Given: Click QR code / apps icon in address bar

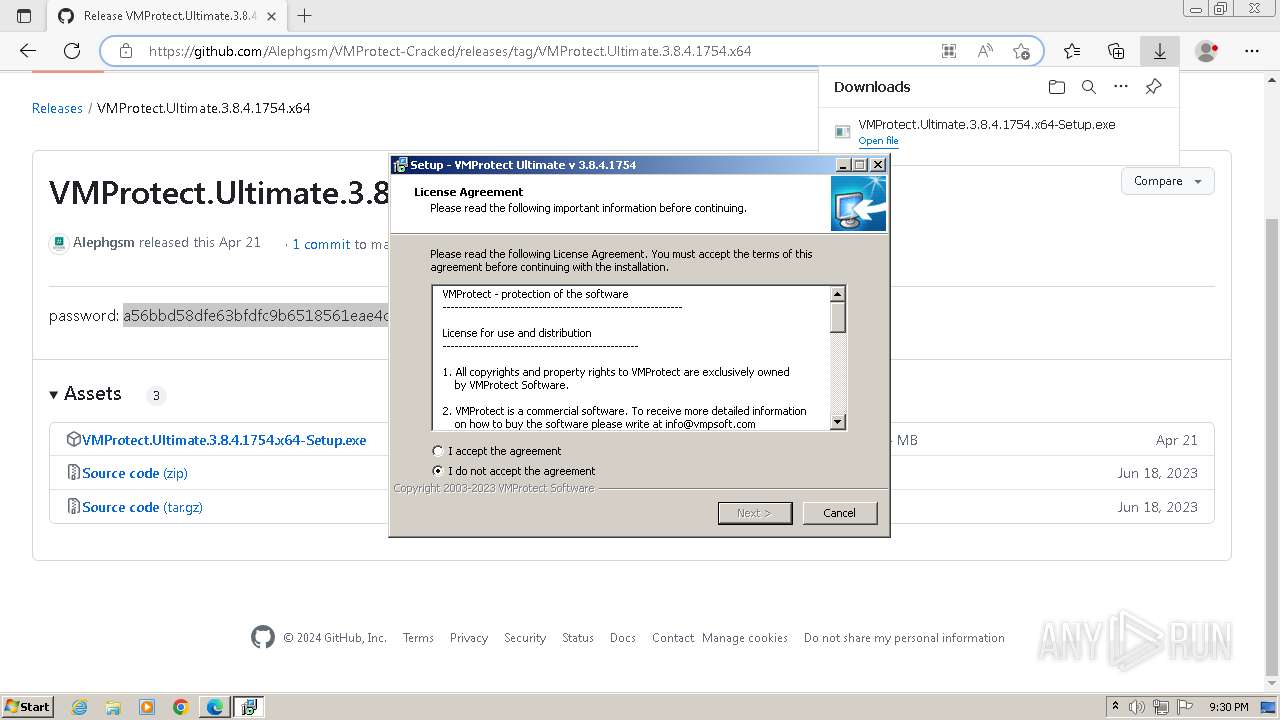Looking at the screenshot, I should 949,51.
